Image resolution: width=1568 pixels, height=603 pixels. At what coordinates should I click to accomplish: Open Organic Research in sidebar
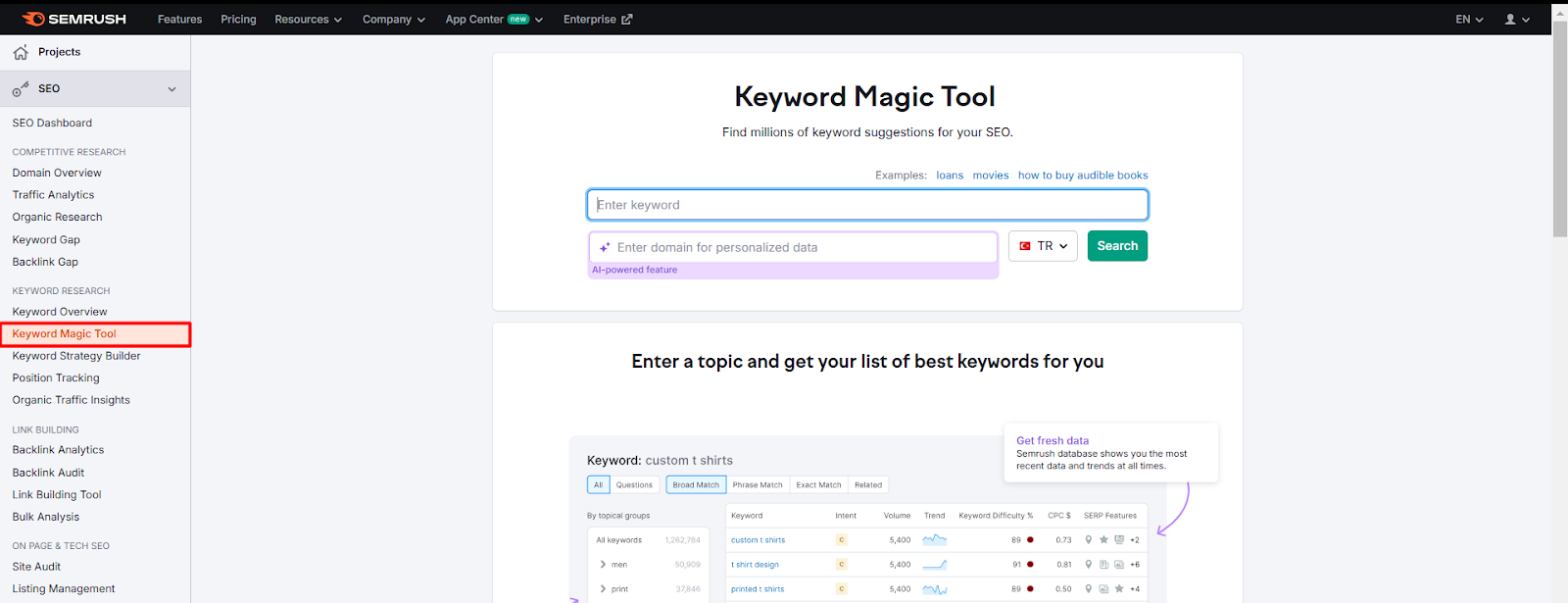57,218
